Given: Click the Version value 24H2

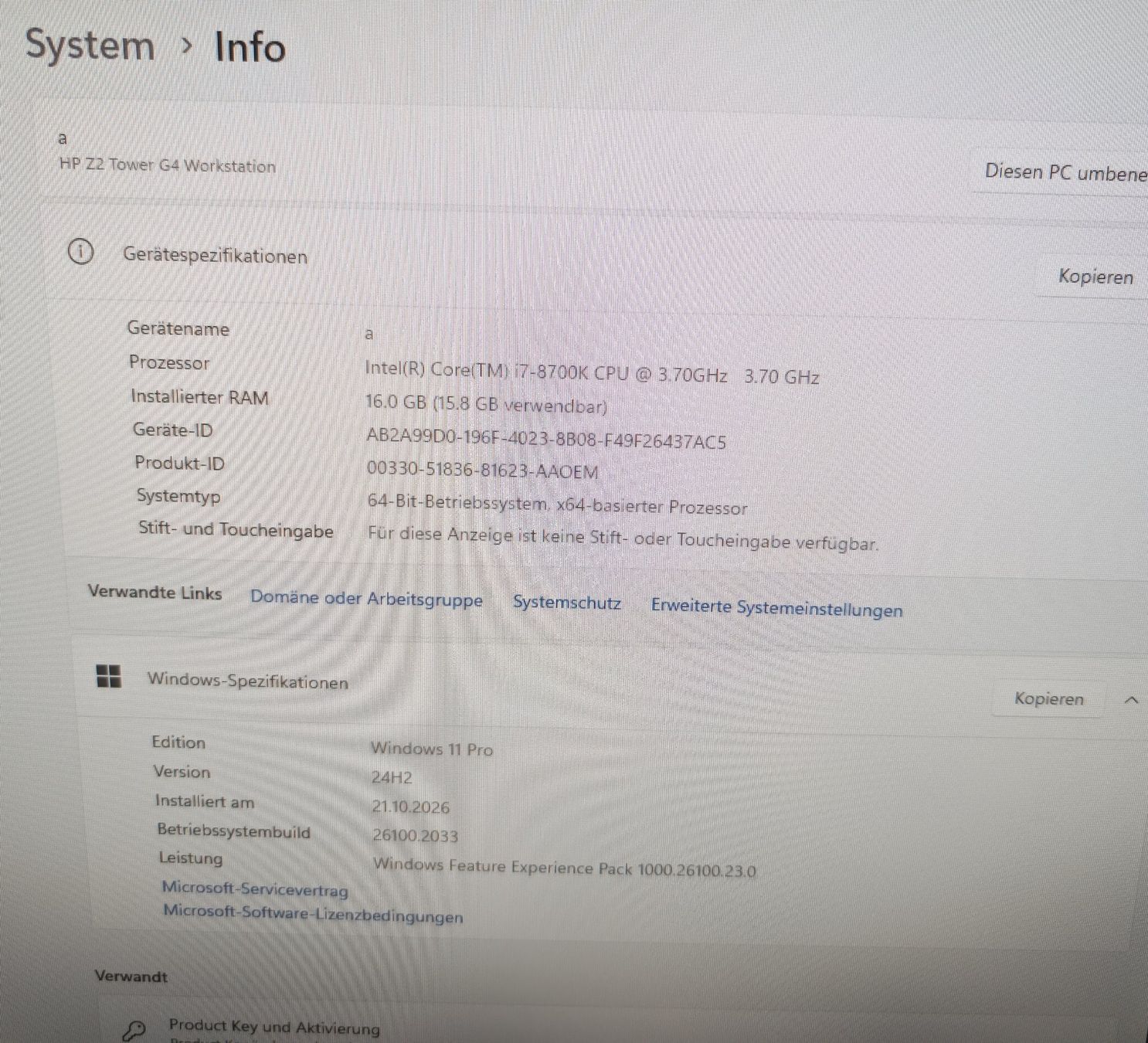Looking at the screenshot, I should (391, 777).
